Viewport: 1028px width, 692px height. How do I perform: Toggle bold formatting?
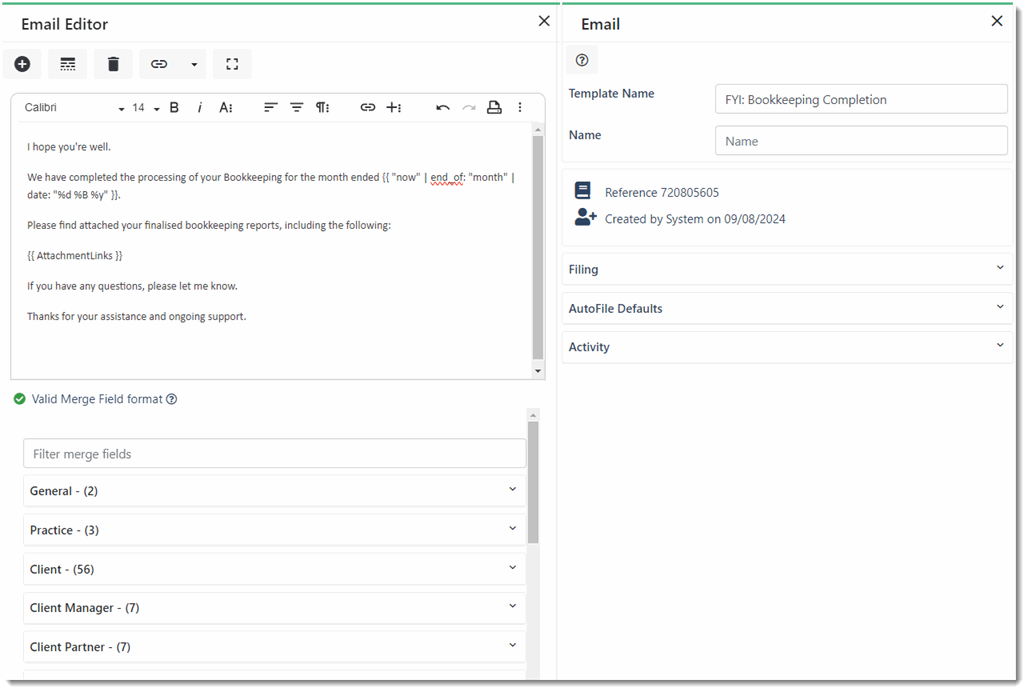(x=174, y=107)
